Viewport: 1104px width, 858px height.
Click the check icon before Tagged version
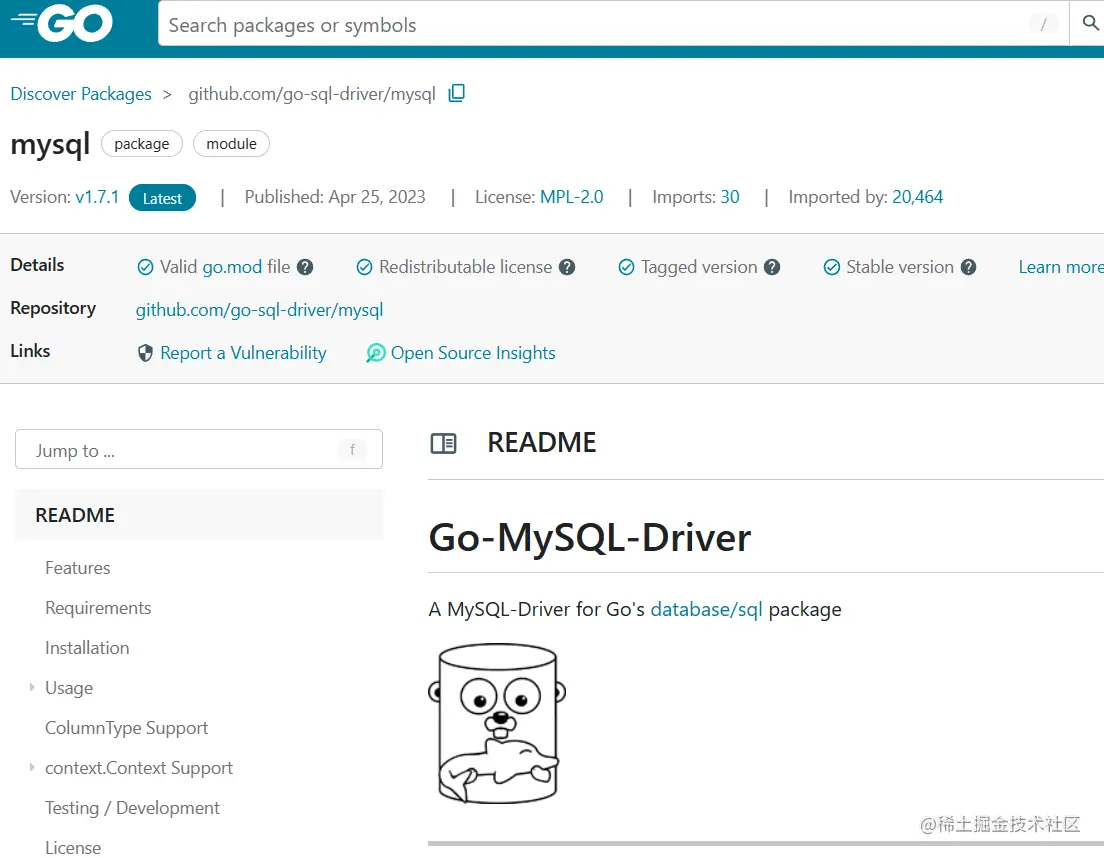pyautogui.click(x=626, y=267)
